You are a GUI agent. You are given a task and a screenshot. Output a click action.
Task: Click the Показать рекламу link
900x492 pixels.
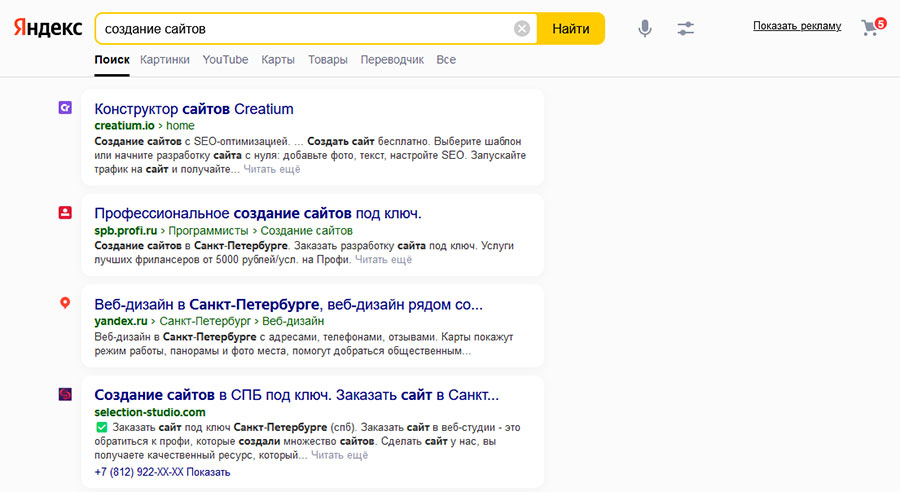coord(797,26)
